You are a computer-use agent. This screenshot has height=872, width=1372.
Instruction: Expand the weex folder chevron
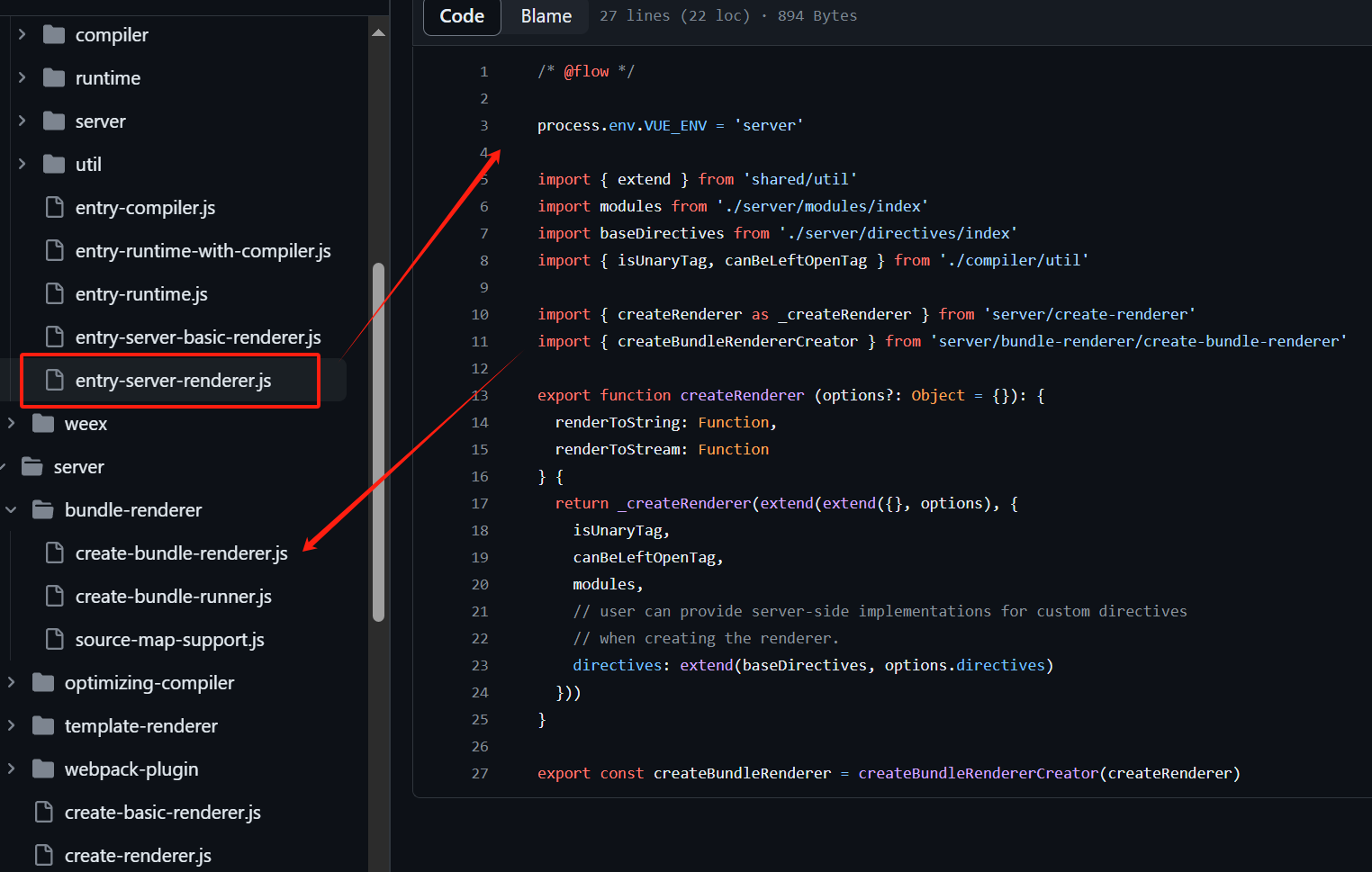pos(11,424)
